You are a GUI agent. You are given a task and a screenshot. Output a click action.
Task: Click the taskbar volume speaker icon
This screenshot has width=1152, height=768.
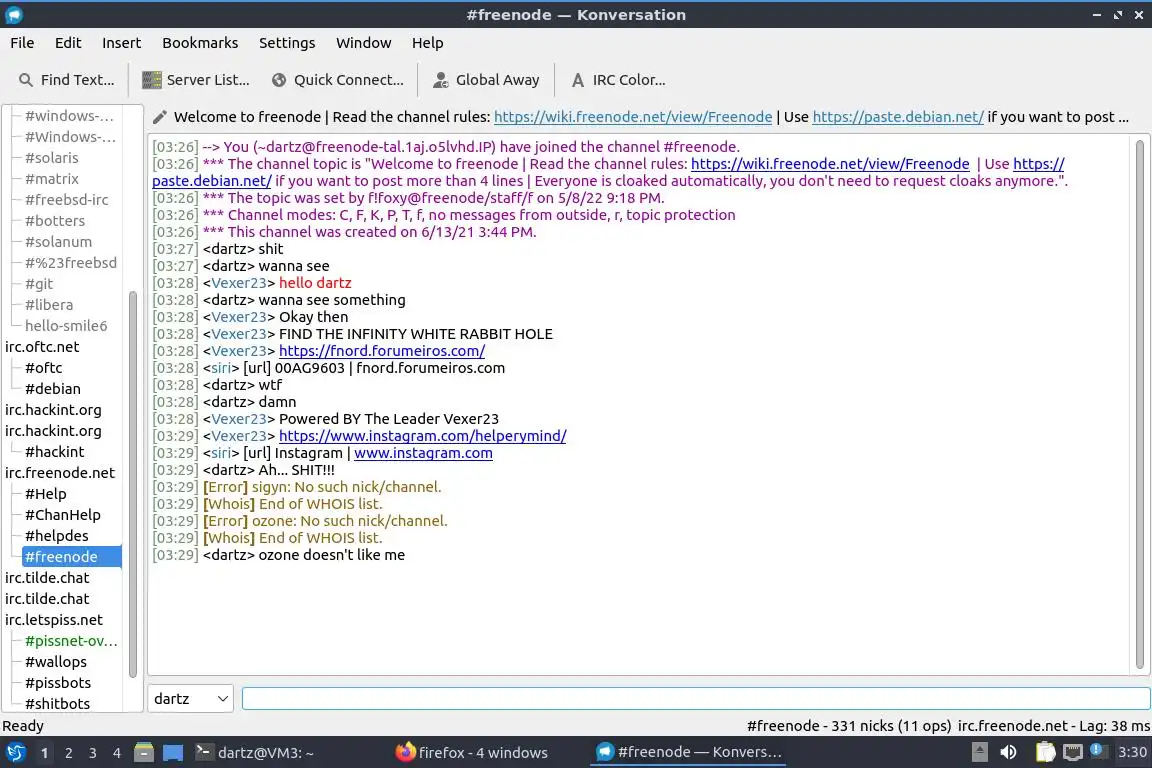(1009, 753)
